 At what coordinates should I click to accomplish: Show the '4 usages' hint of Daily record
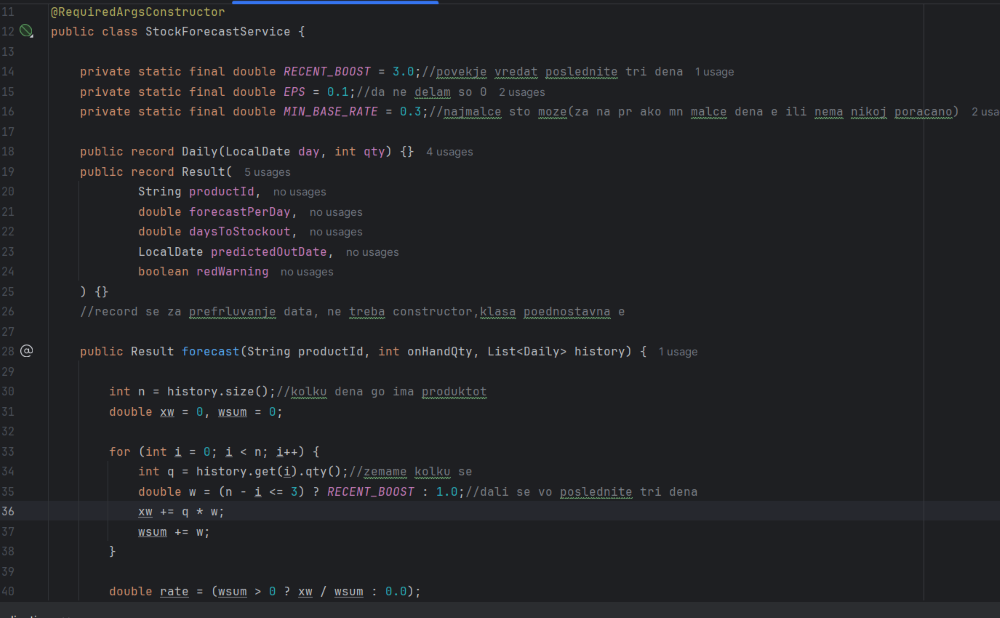(449, 152)
